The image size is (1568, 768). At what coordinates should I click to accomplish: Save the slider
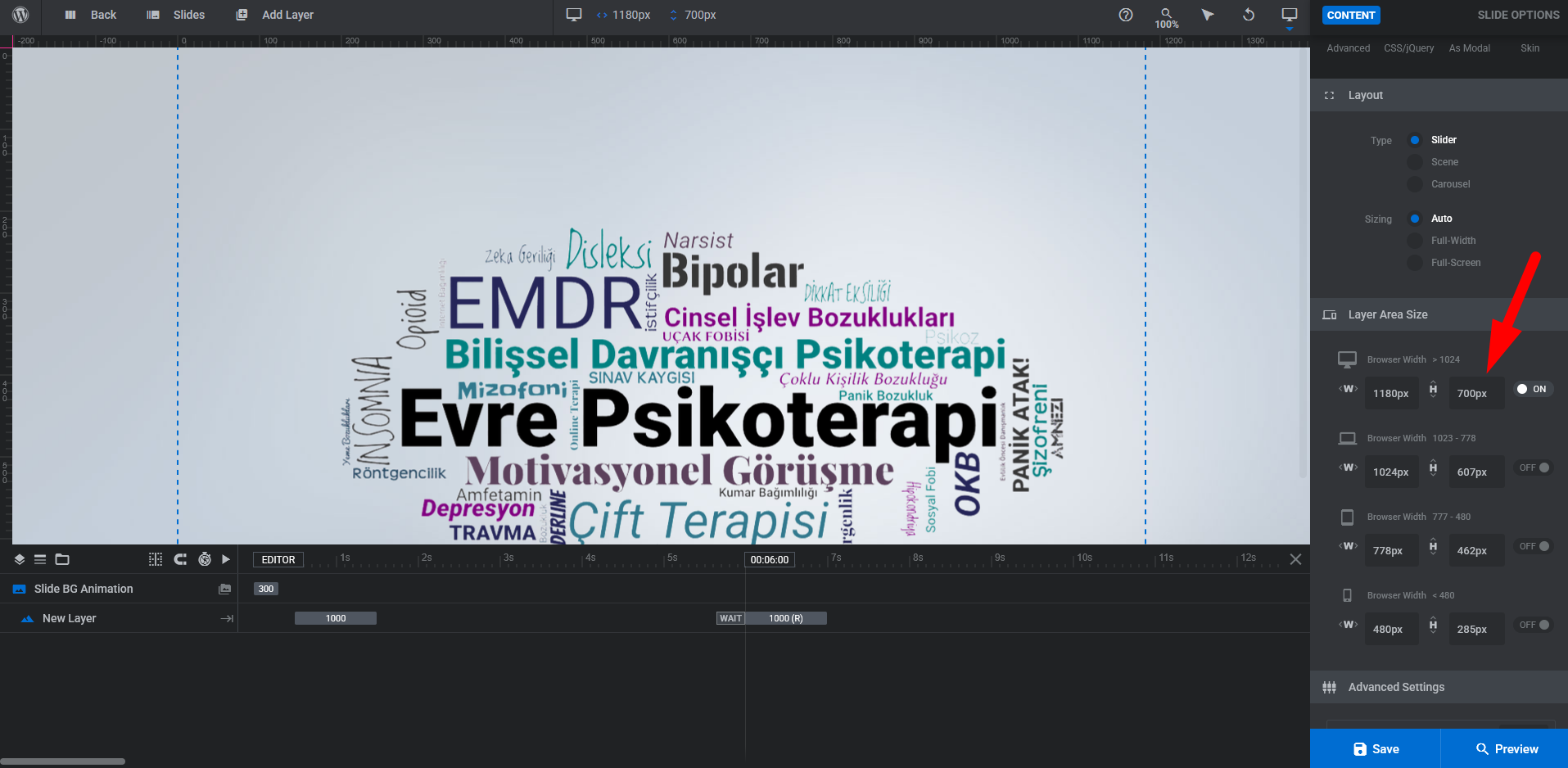click(1376, 748)
